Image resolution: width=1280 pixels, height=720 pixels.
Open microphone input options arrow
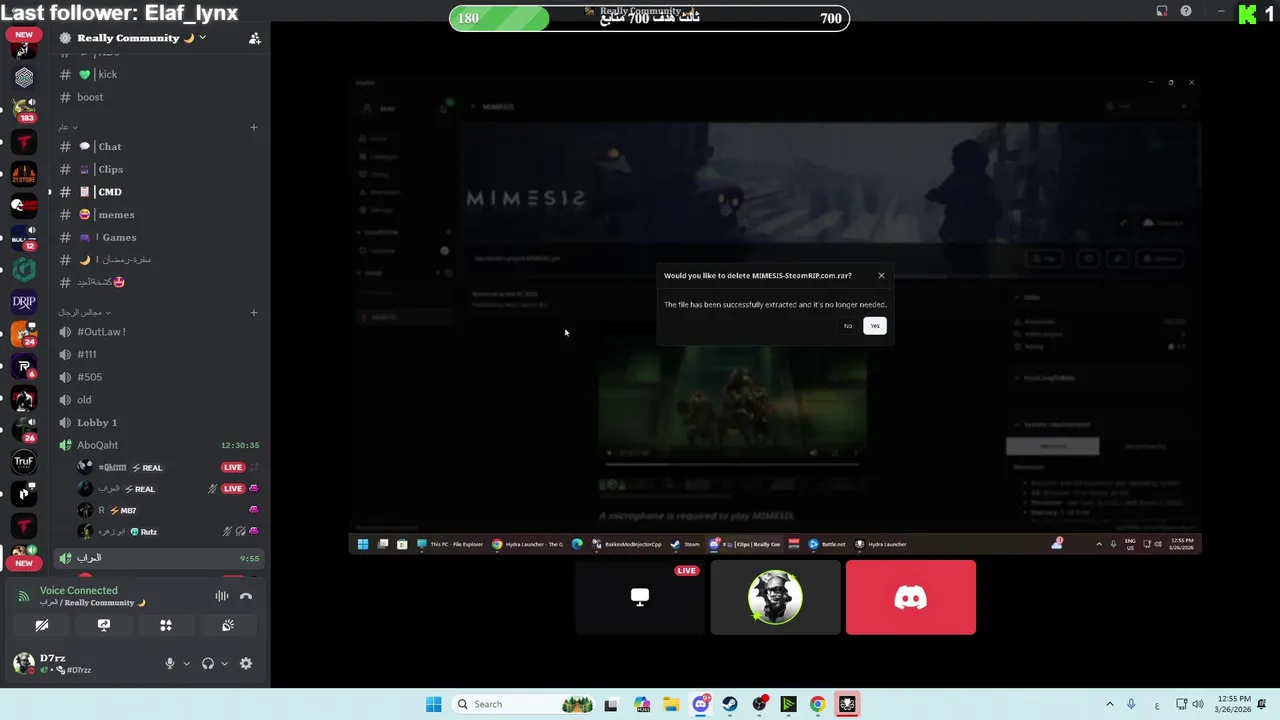[186, 664]
